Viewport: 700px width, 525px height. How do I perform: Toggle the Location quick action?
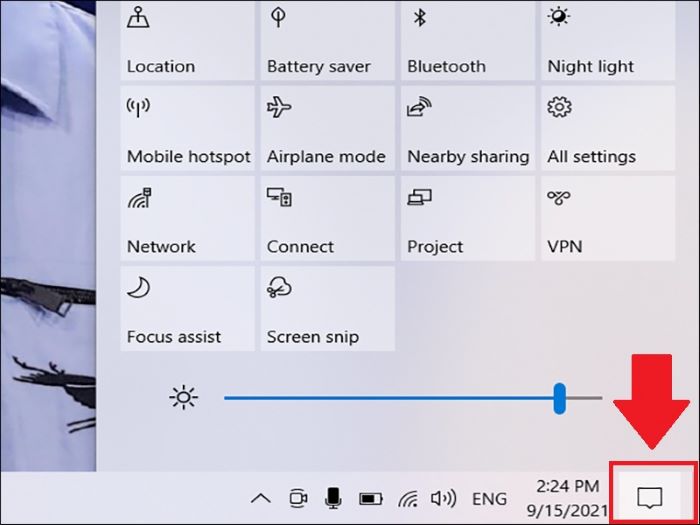pos(188,40)
